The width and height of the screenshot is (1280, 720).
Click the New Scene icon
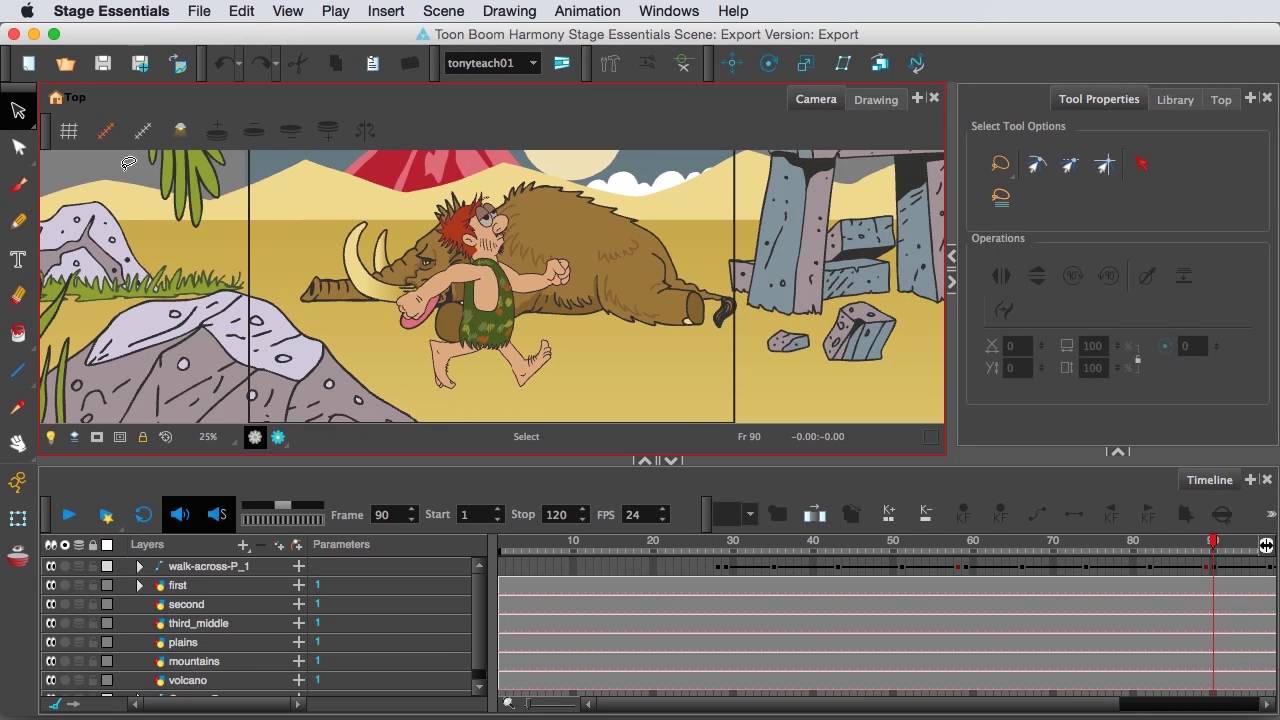[29, 64]
